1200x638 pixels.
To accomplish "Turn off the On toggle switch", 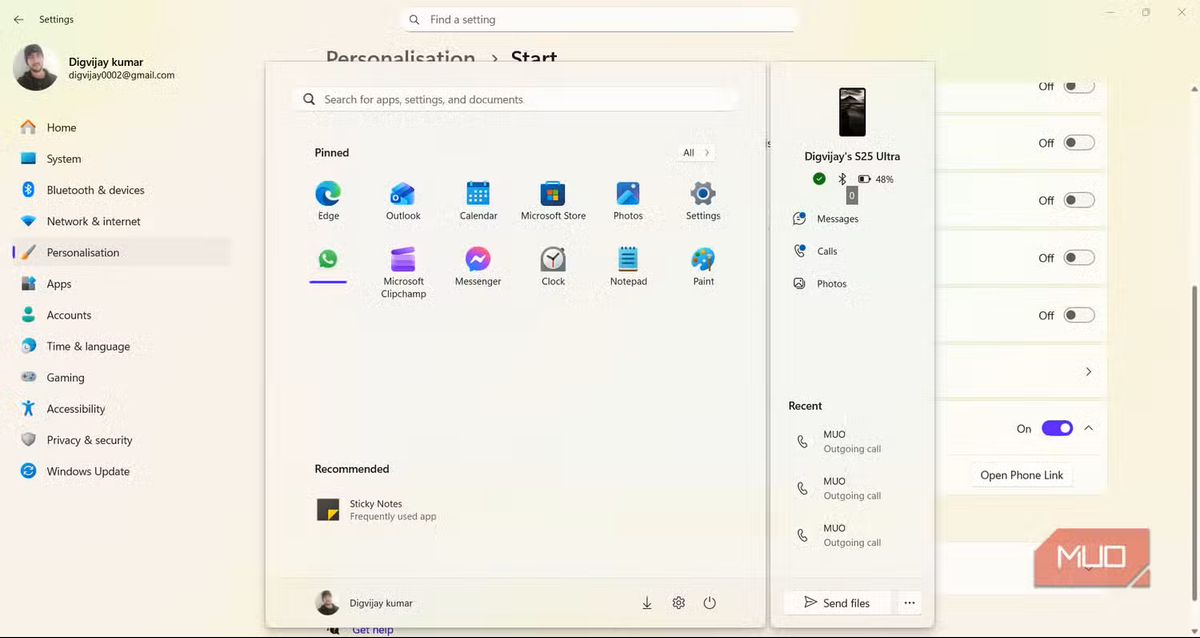I will (x=1057, y=428).
